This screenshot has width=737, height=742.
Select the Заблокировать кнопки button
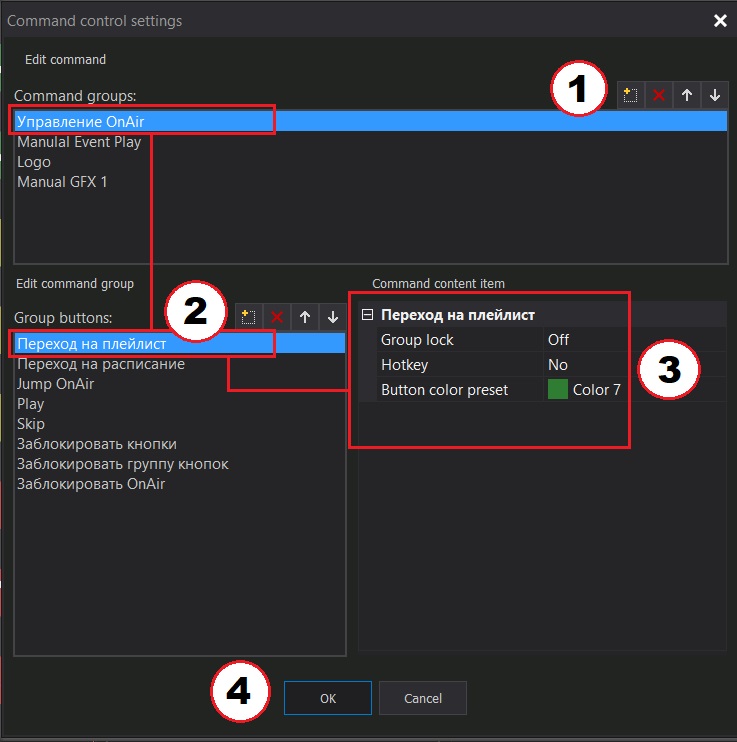point(180,444)
